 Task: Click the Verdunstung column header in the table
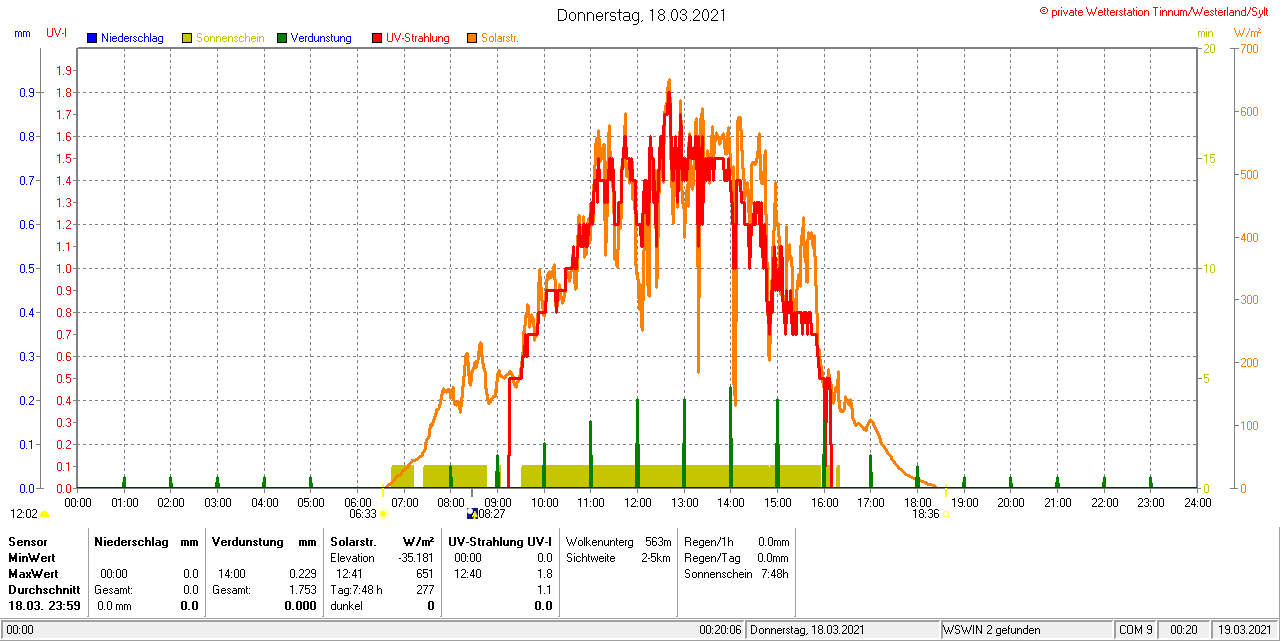[247, 541]
